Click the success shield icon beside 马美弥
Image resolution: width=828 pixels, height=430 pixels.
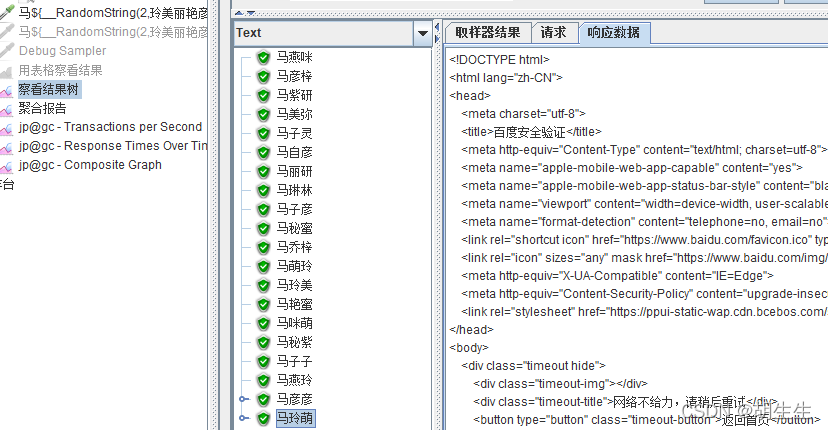(x=264, y=114)
